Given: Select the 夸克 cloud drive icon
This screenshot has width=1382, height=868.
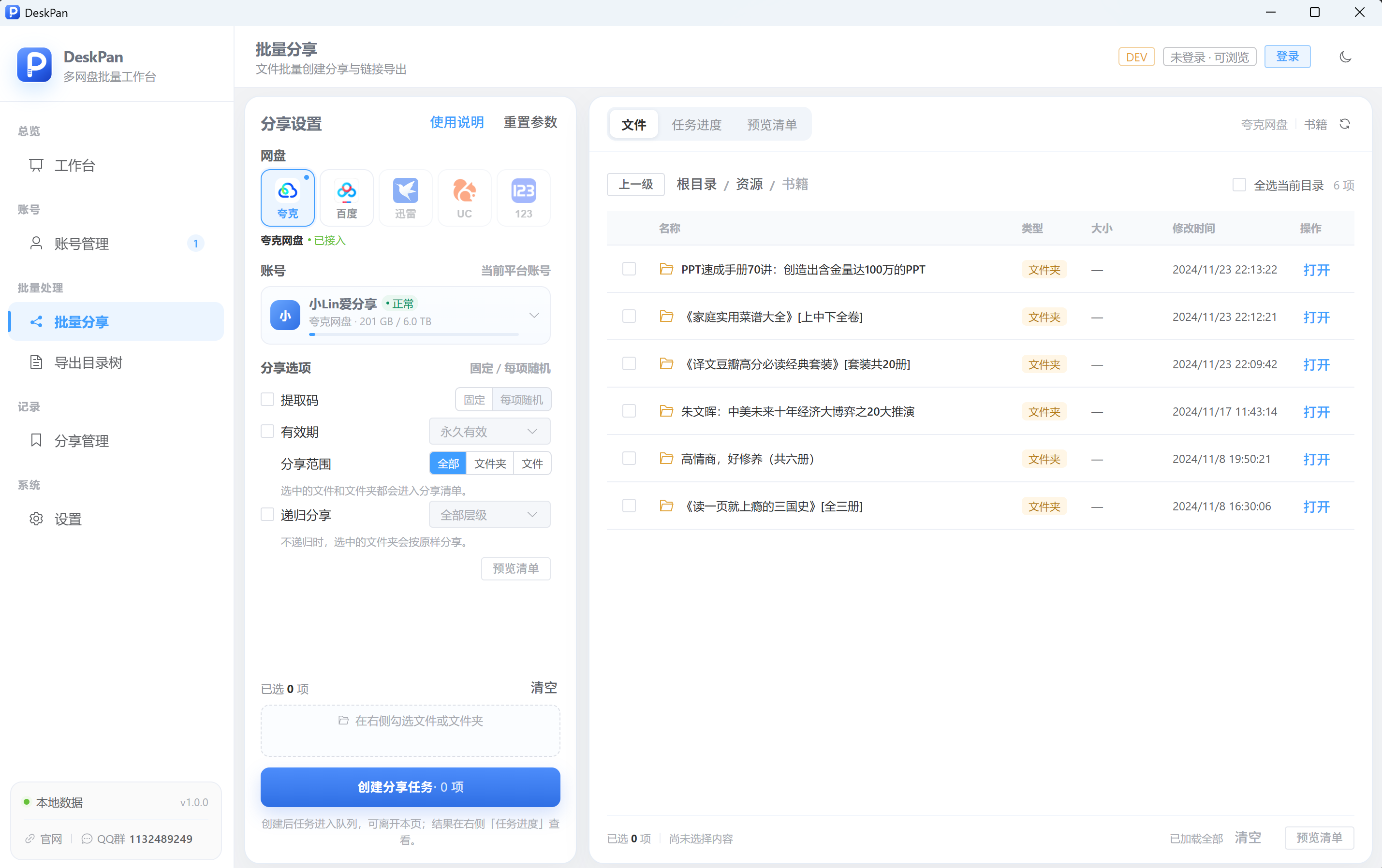Looking at the screenshot, I should [288, 198].
